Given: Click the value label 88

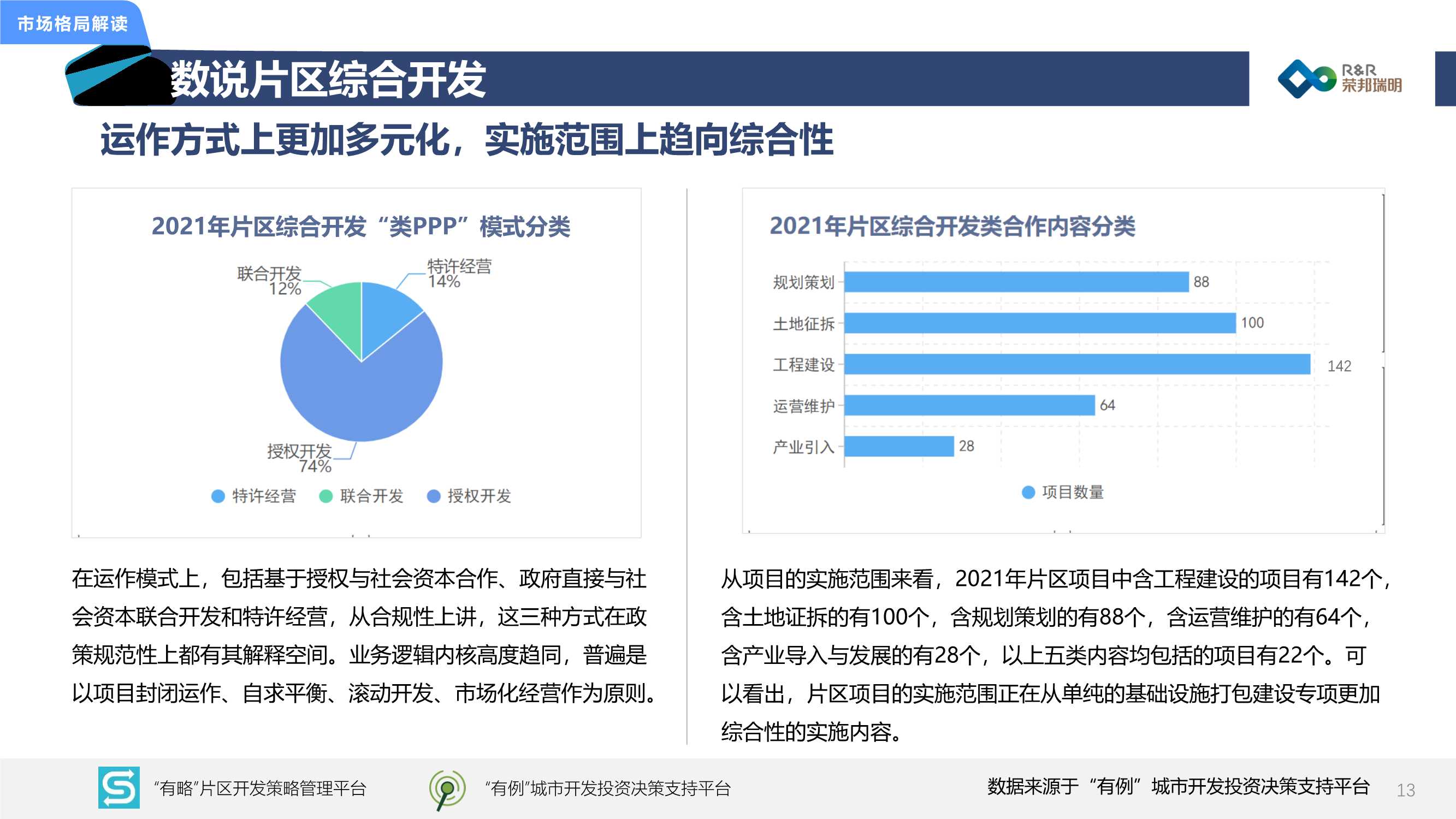Looking at the screenshot, I should (1201, 282).
